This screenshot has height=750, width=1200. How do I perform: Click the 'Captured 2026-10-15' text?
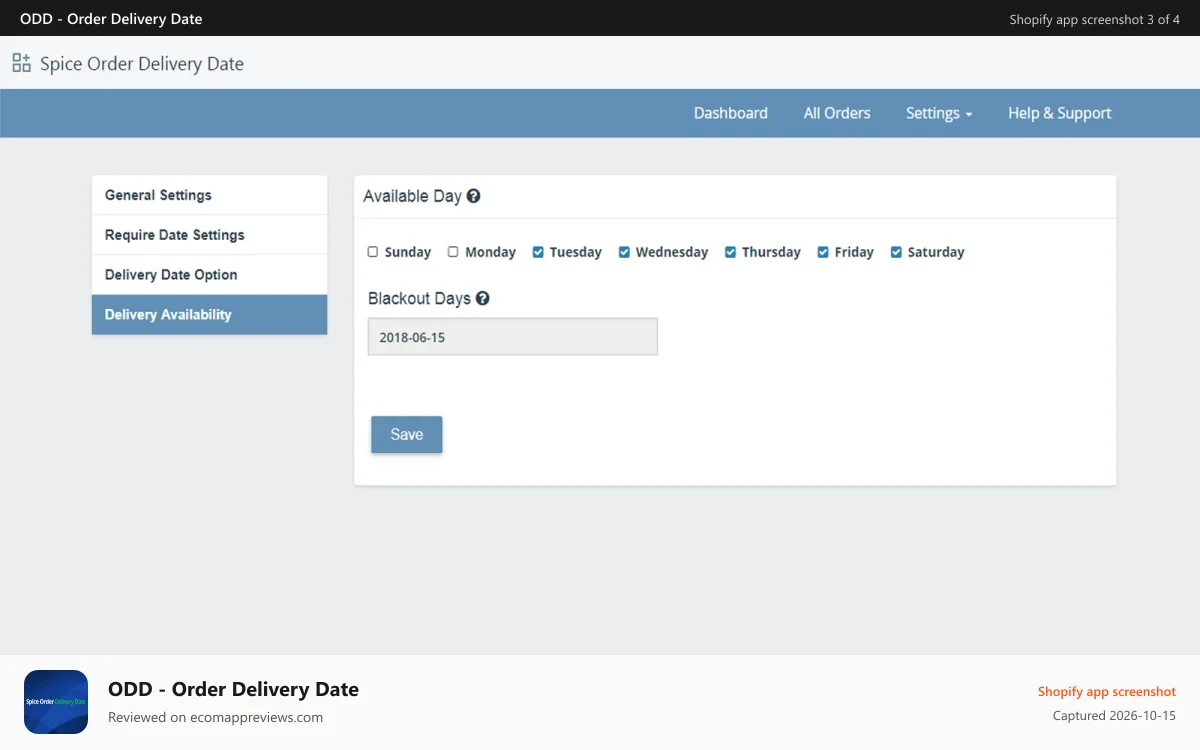pos(1114,715)
